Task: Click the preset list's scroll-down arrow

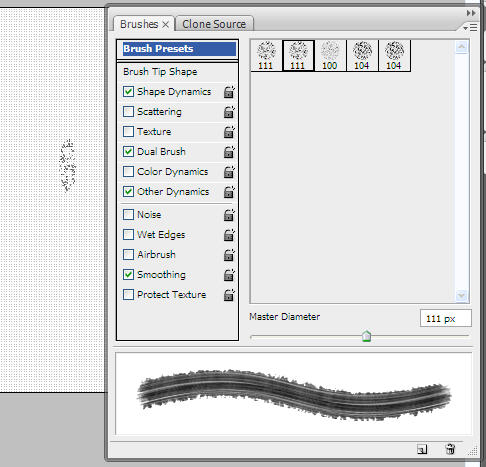Action: point(462,295)
